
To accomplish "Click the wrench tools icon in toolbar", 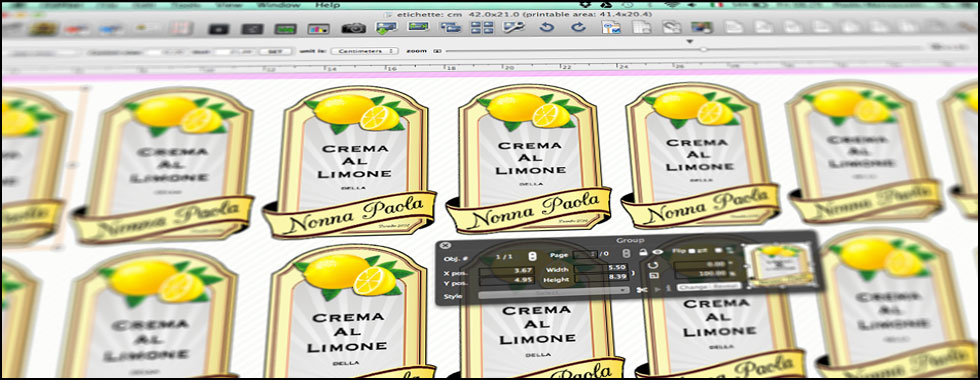I will click(514, 27).
